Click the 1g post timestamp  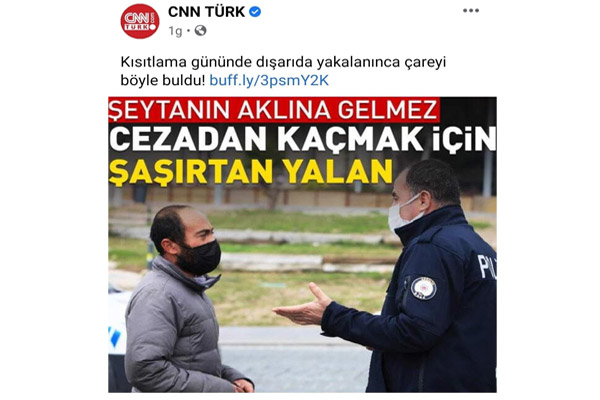[x=175, y=31]
